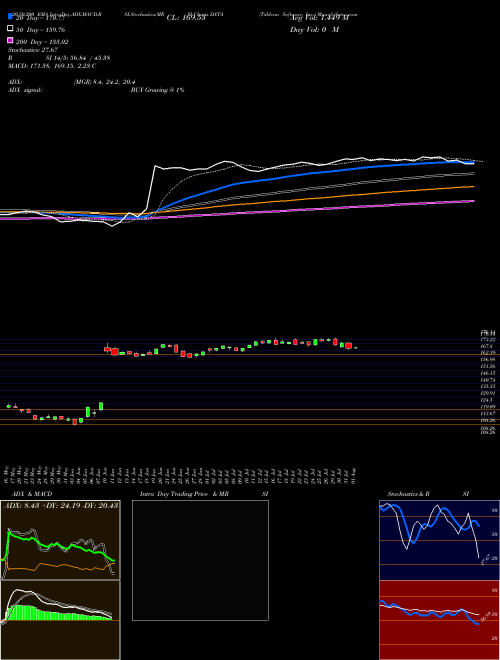Screen dimensions: 500x660
Task: Click the 'Intra Day Trading Price & MRSI' title
Action: point(204,494)
